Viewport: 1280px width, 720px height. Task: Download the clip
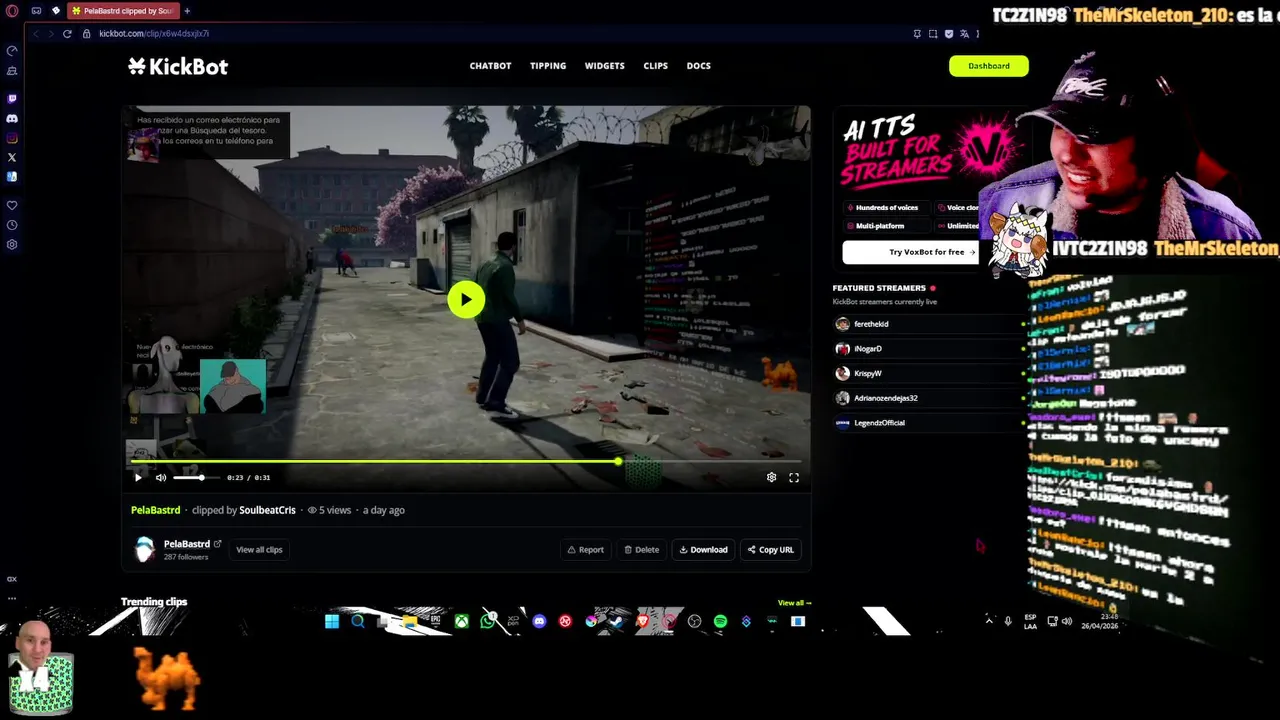tap(703, 549)
